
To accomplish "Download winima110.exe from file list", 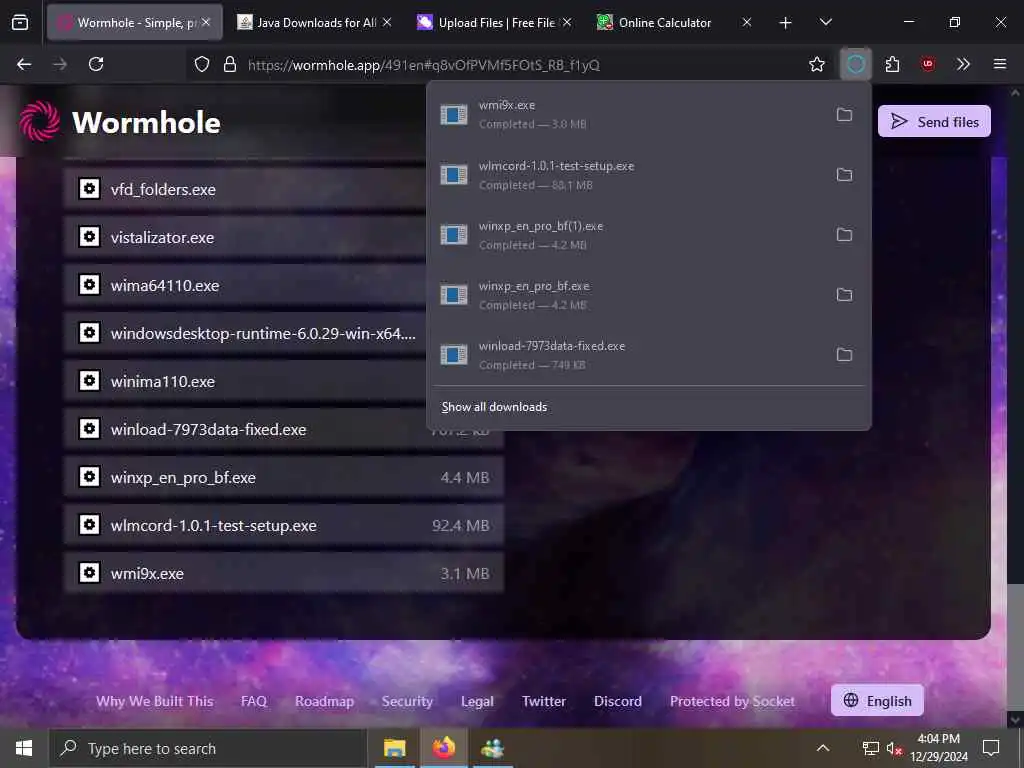I will [246, 381].
